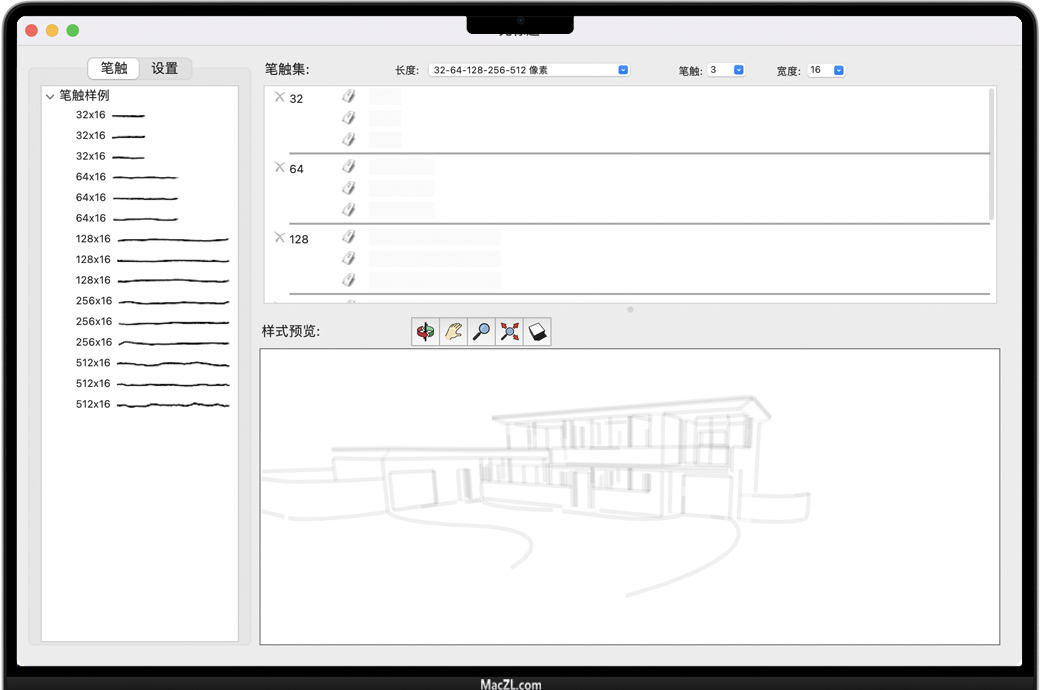Switch to the 笔触 tab
This screenshot has height=690, width=1040.
[x=114, y=68]
